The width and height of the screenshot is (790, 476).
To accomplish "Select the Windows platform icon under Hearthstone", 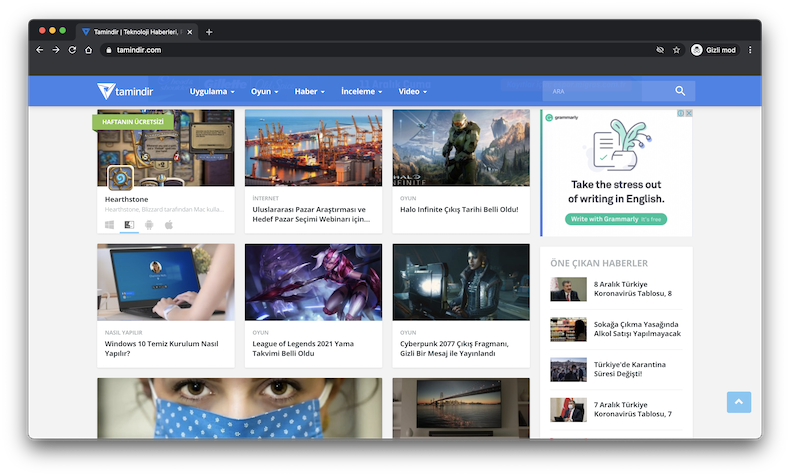I will tap(109, 225).
